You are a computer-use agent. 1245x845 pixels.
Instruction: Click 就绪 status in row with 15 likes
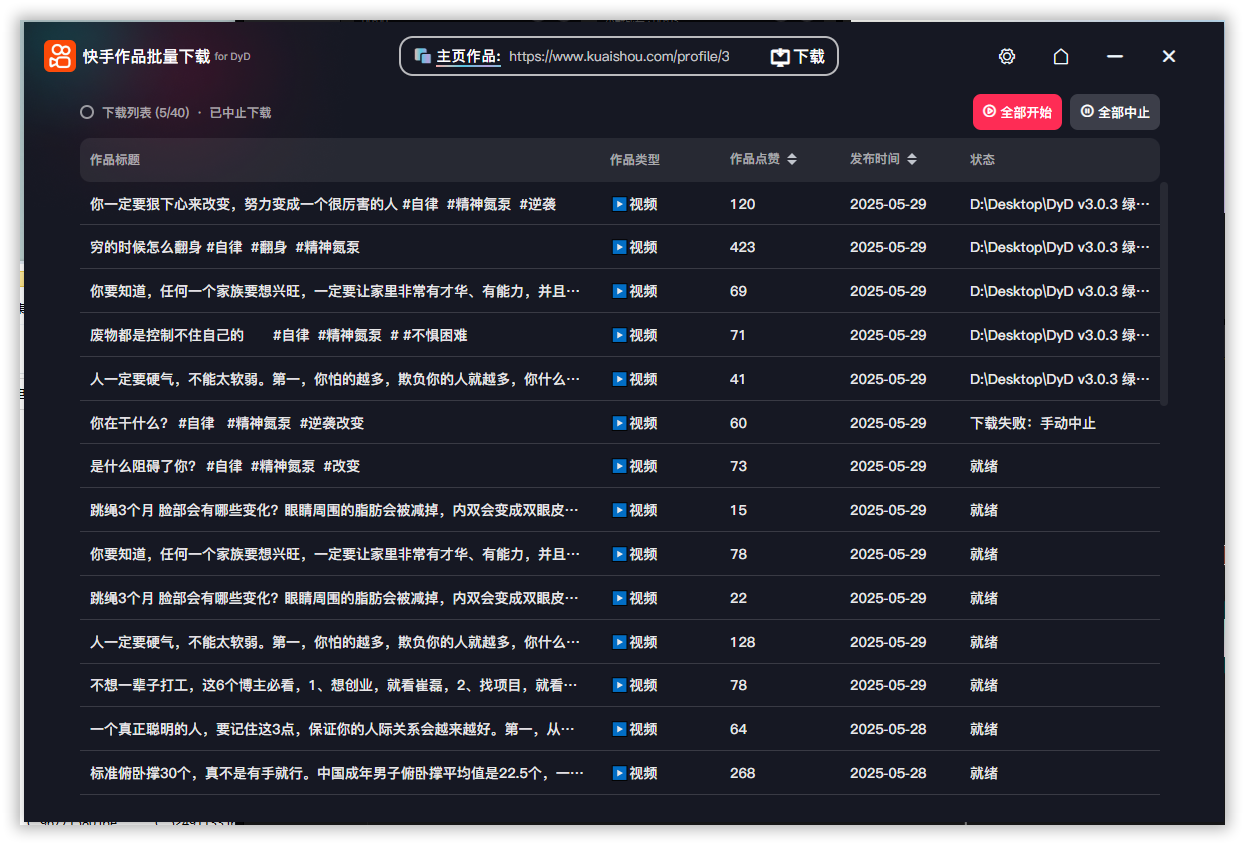pyautogui.click(x=984, y=510)
